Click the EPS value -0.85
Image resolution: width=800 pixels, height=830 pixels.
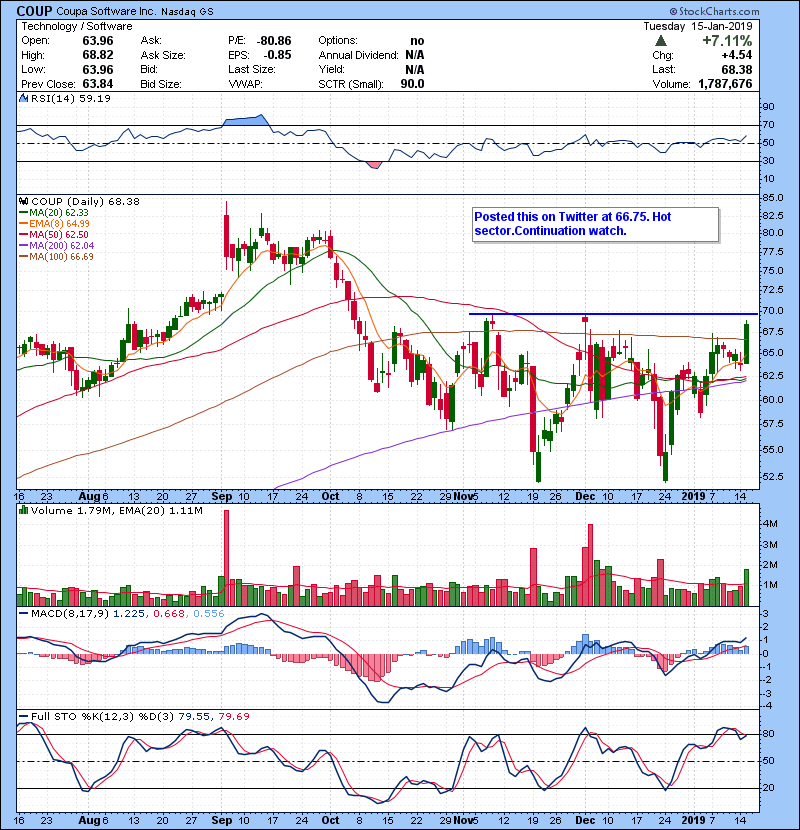[277, 55]
